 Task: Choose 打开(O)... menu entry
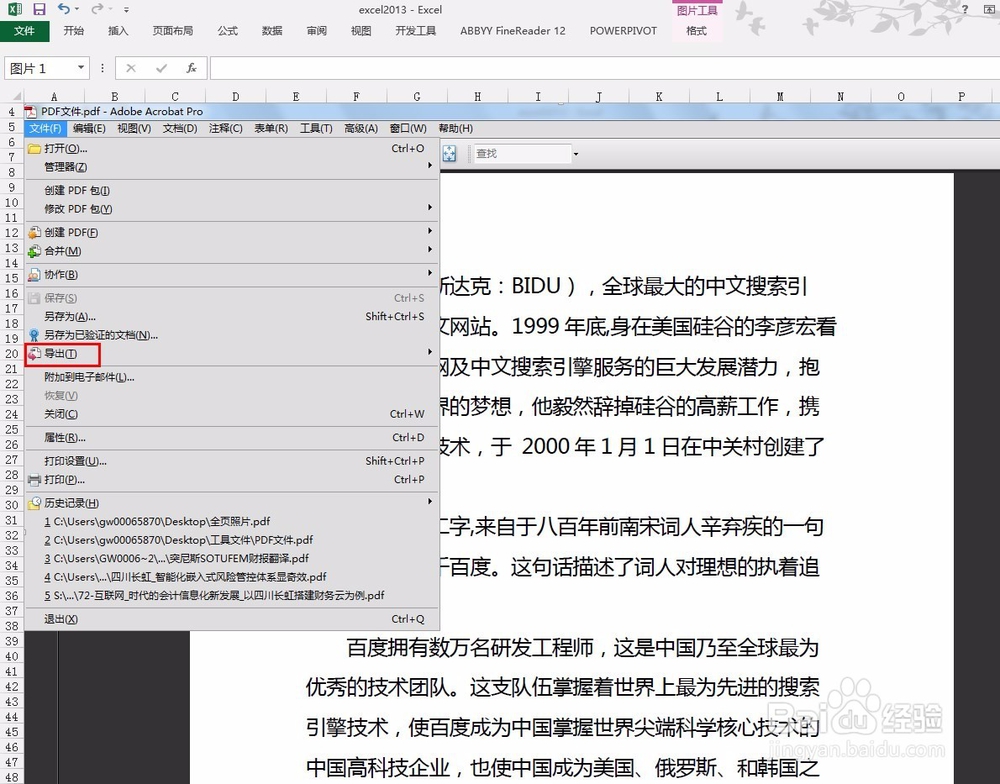pyautogui.click(x=232, y=149)
